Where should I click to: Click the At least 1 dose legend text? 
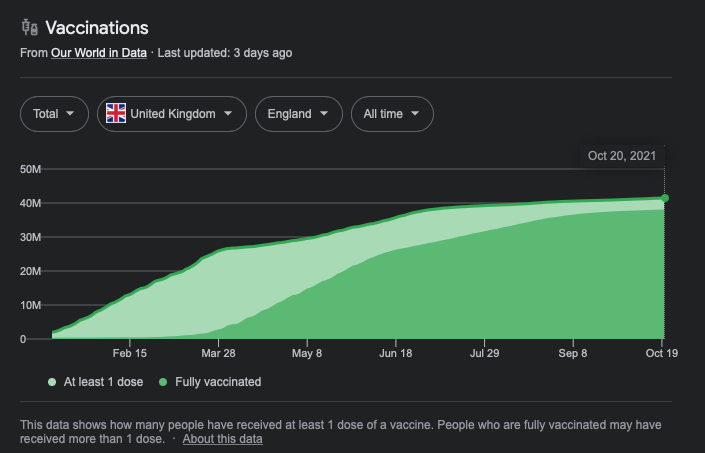click(x=106, y=382)
